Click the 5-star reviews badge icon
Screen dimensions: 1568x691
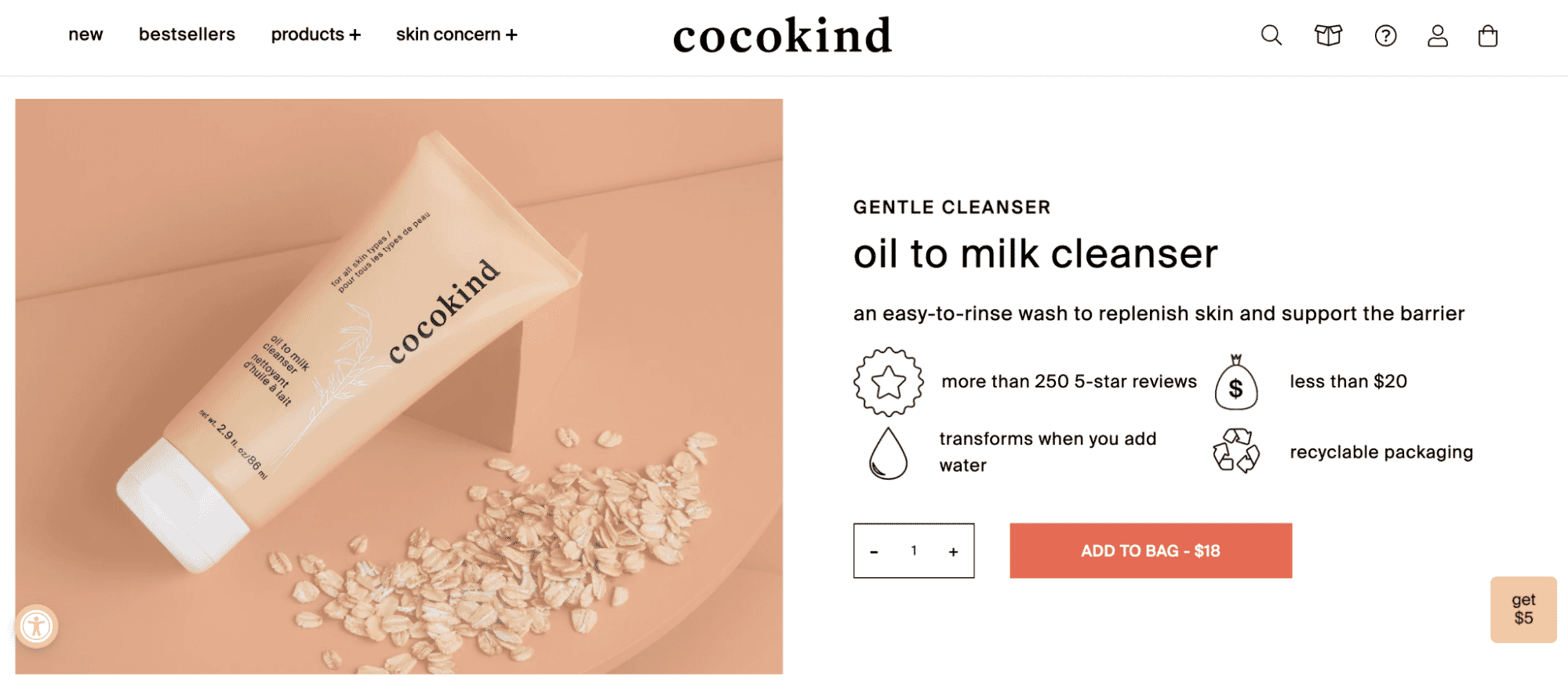click(888, 382)
